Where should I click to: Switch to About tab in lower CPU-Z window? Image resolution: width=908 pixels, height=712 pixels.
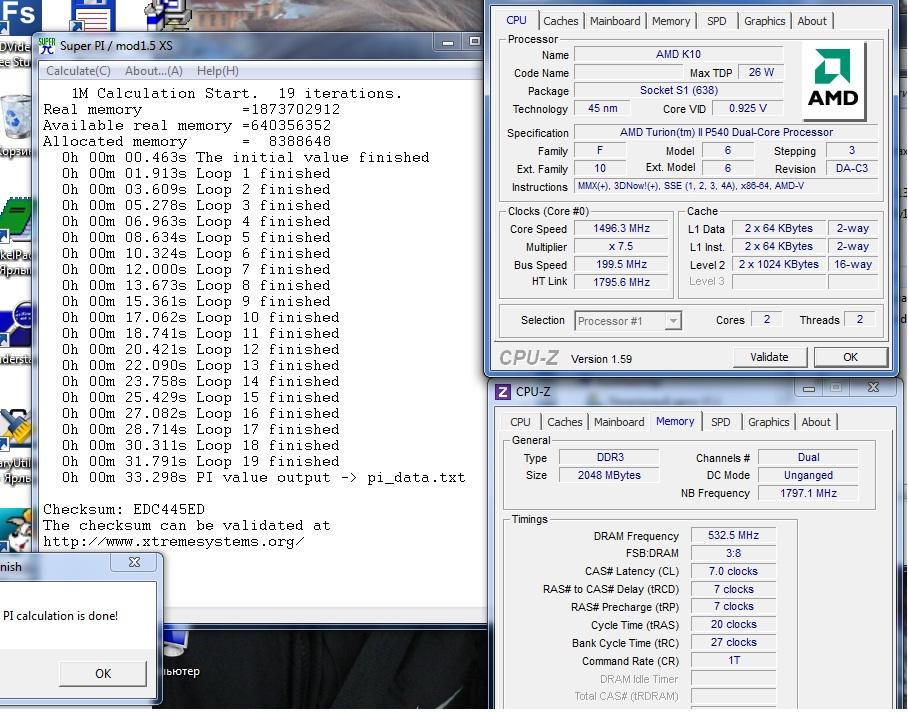pos(816,422)
